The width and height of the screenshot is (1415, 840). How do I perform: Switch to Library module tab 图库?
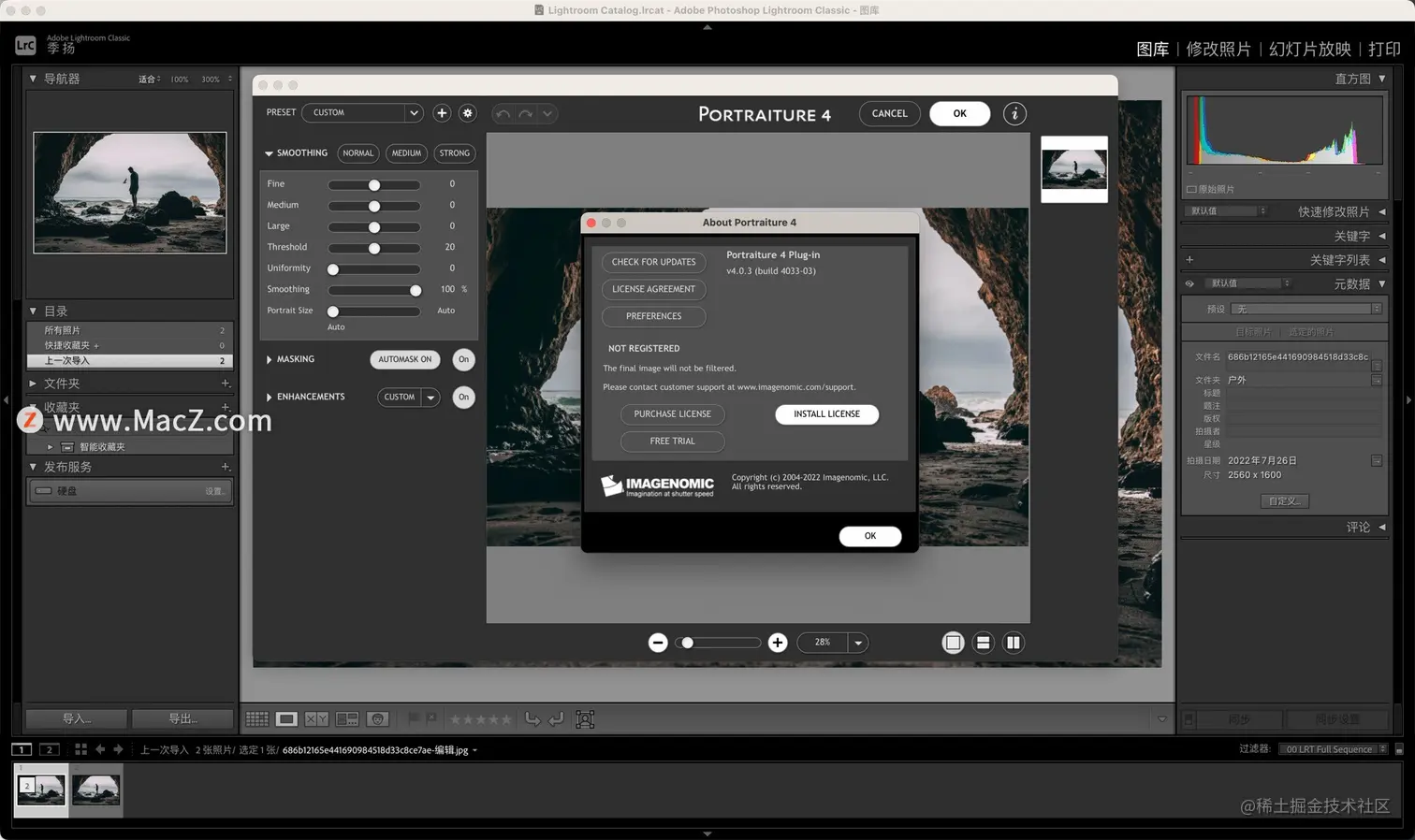(x=1152, y=50)
